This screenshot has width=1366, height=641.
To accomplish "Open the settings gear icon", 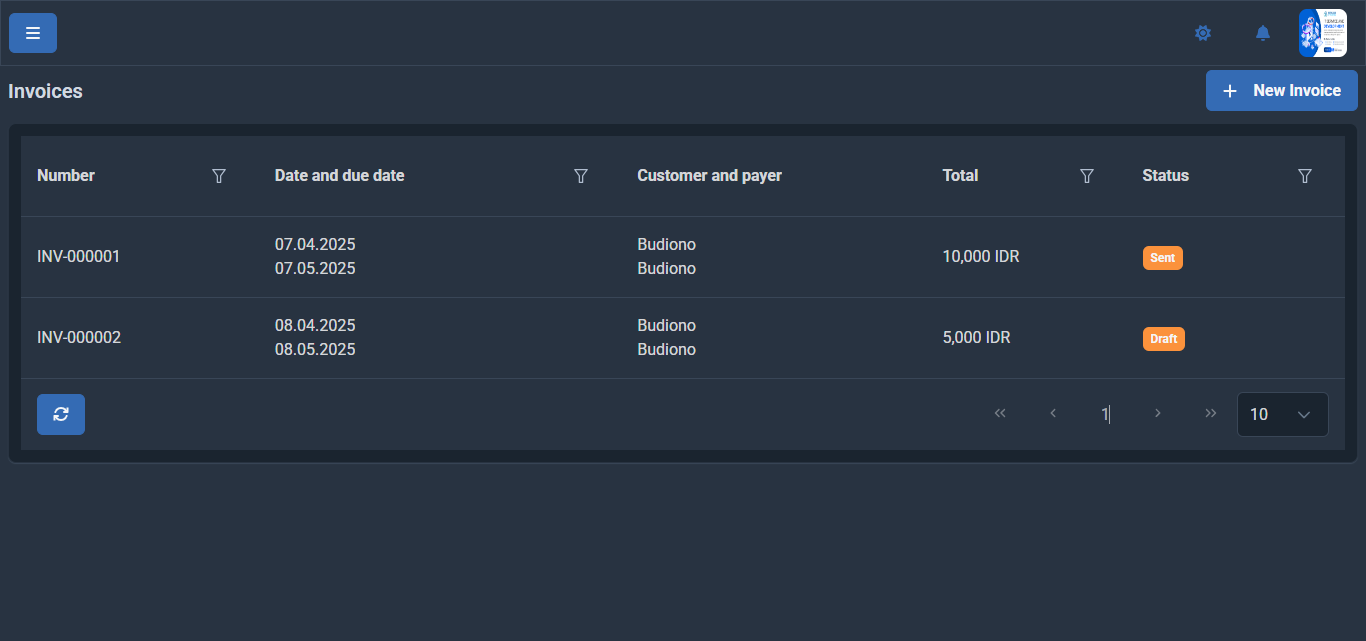I will [x=1203, y=33].
